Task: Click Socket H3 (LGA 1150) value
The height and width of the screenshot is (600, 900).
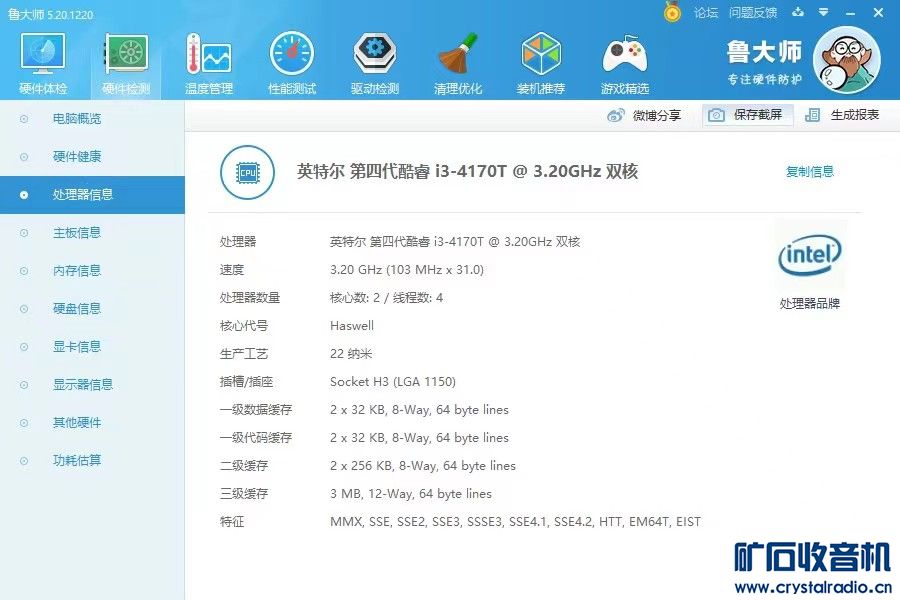Action: [393, 382]
